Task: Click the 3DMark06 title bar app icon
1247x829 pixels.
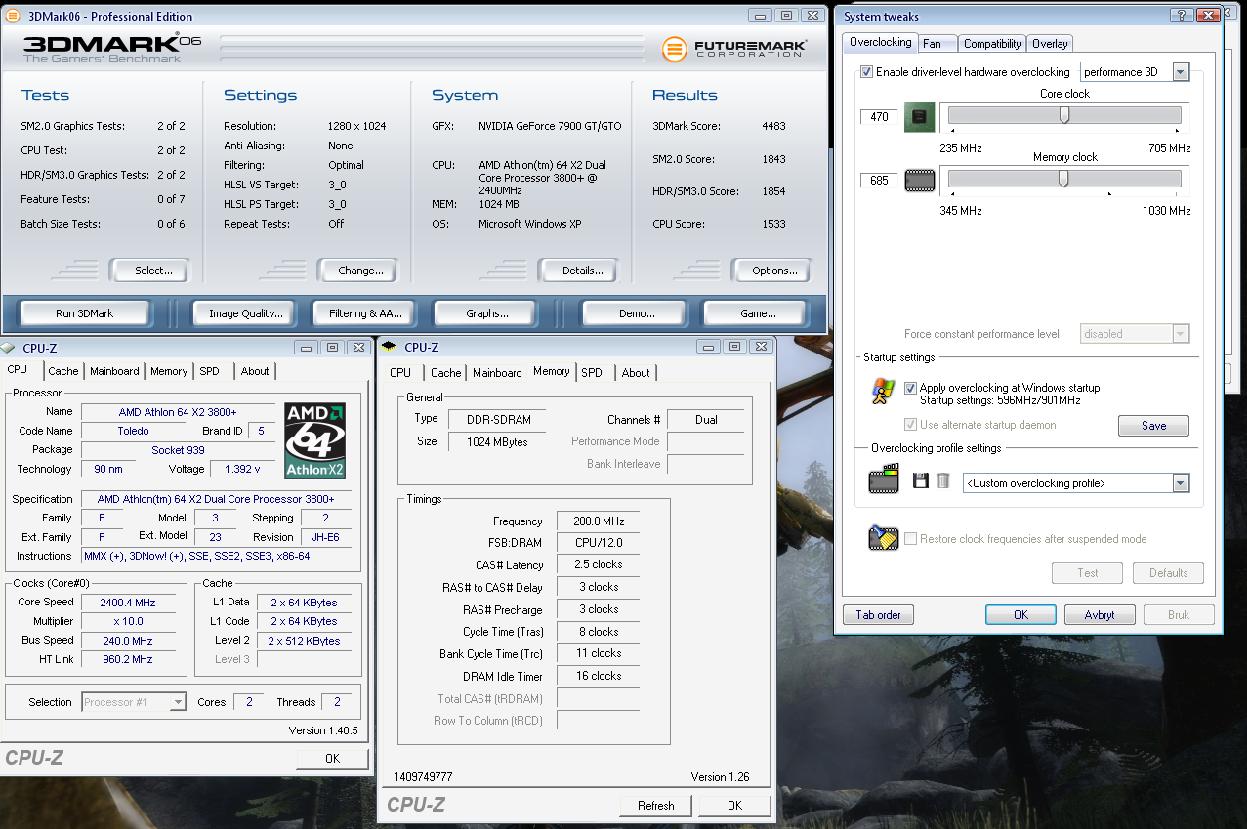Action: tap(14, 16)
